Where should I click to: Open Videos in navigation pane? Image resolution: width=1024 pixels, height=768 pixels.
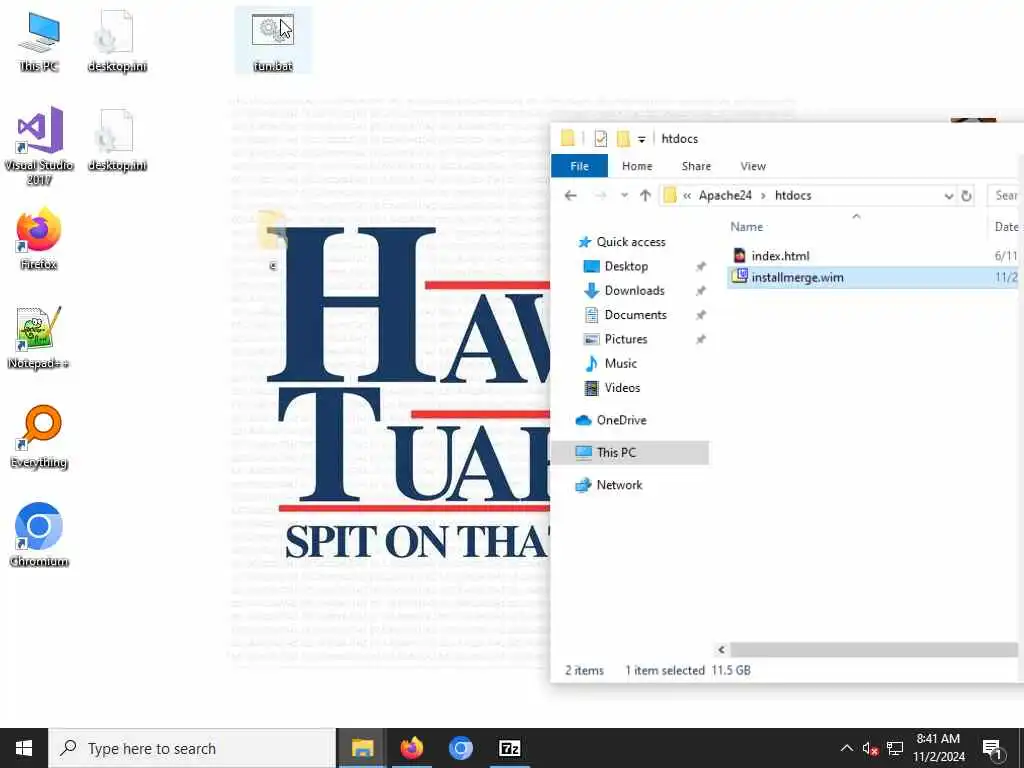coord(612,388)
